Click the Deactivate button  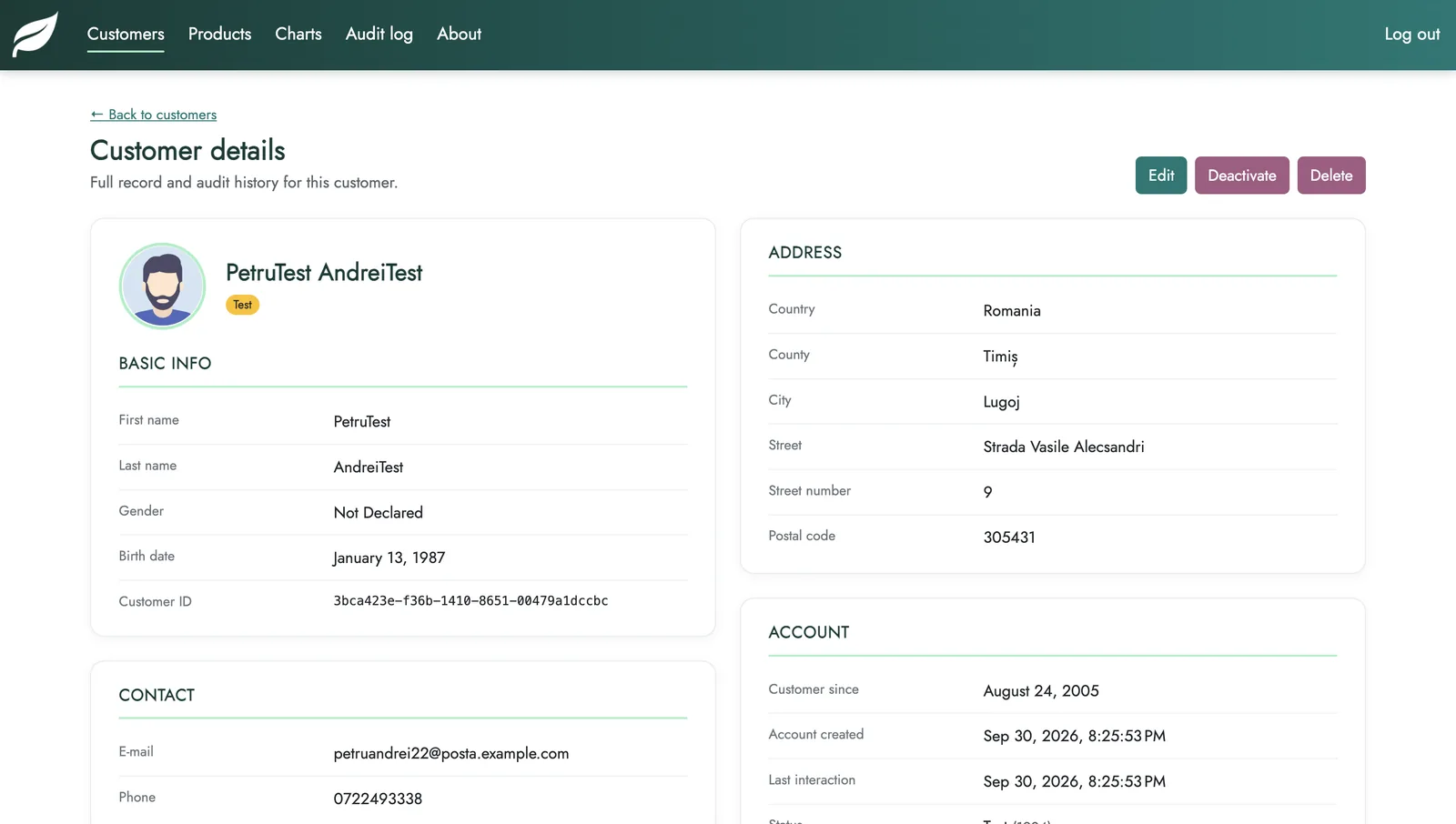(1242, 176)
